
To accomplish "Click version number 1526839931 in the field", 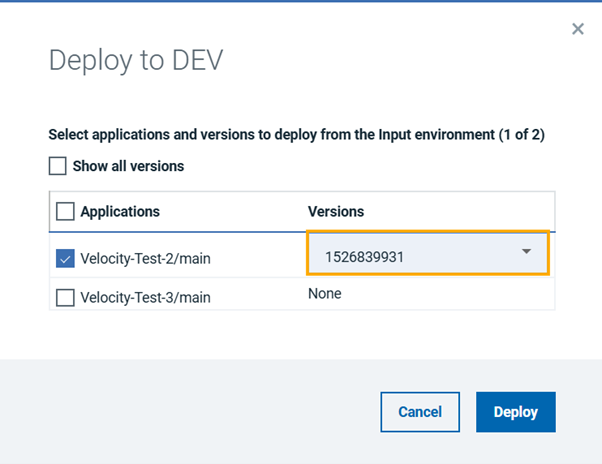I will pos(364,257).
